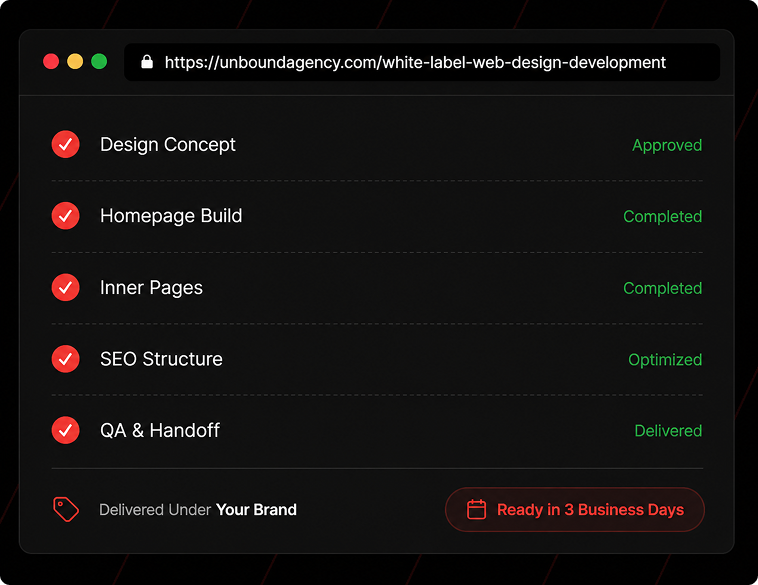This screenshot has width=758, height=585.
Task: Click the Optimized status label
Action: click(x=665, y=360)
